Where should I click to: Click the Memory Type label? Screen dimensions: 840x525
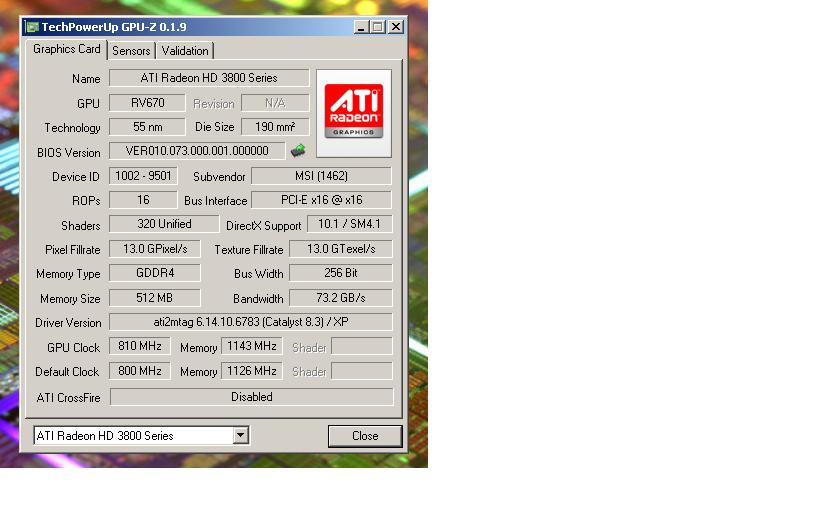pos(68,274)
